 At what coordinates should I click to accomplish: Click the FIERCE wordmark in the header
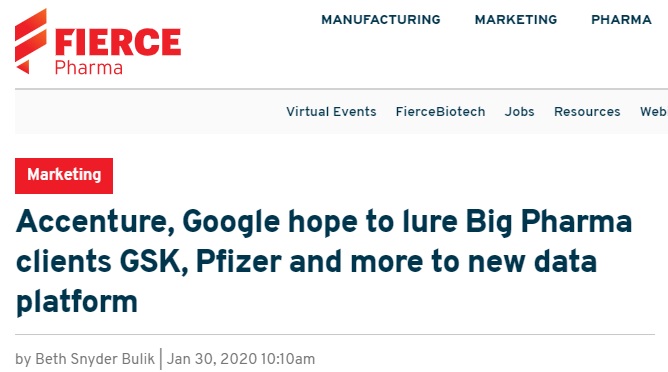point(118,42)
